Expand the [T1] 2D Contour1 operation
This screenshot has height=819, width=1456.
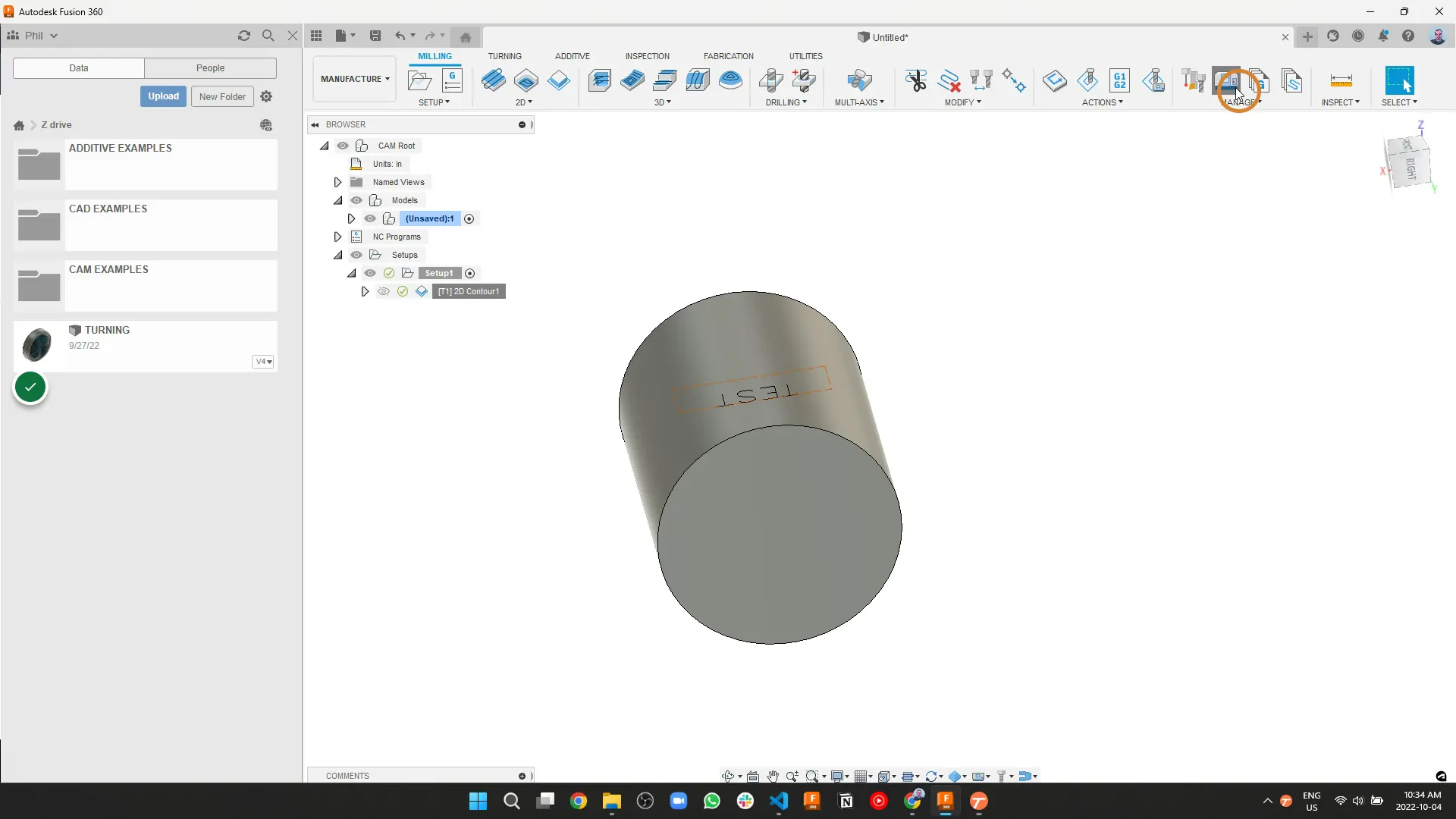point(366,291)
